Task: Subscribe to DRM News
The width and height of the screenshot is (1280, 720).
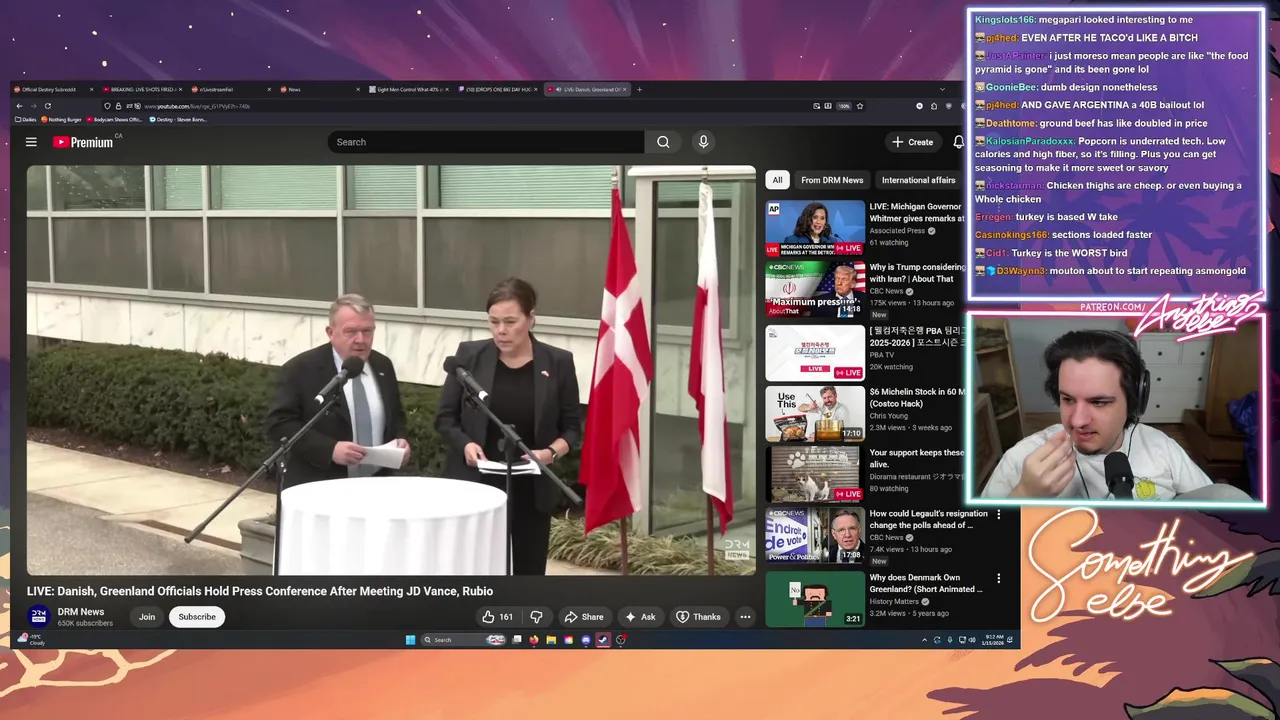Action: [197, 617]
